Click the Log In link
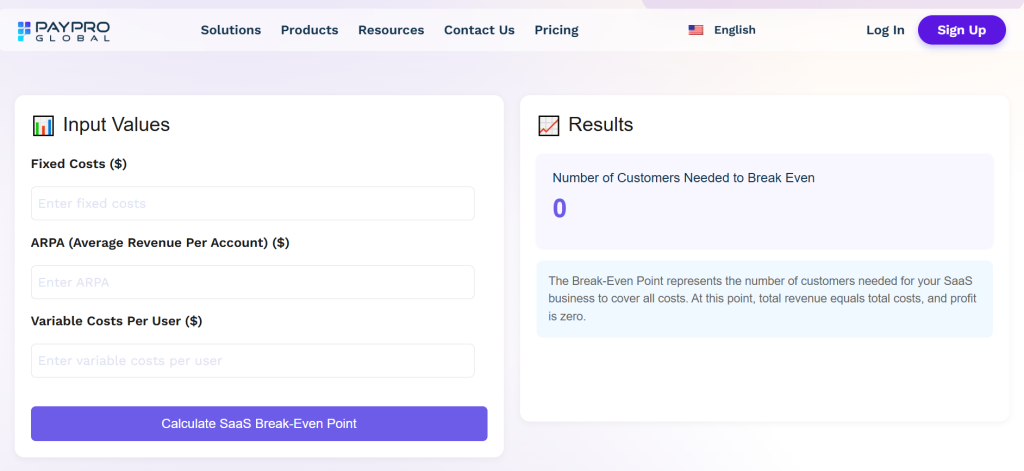The height and width of the screenshot is (471, 1024). click(x=886, y=30)
